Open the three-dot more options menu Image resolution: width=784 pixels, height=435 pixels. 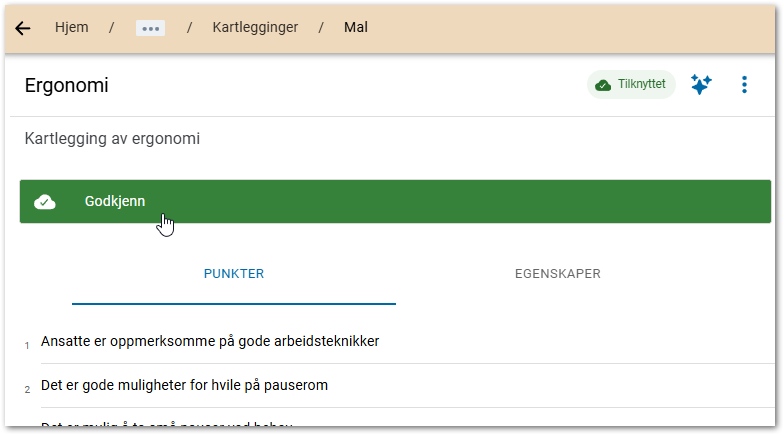[744, 85]
